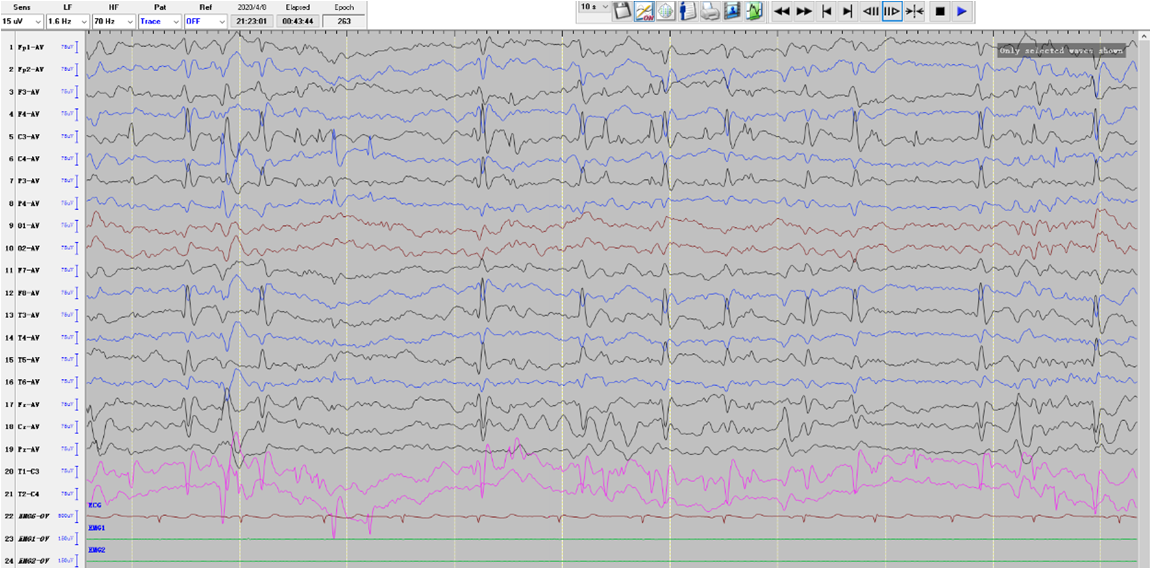Image resolution: width=1151 pixels, height=569 pixels.
Task: Open the green trend graph icon
Action: [753, 11]
